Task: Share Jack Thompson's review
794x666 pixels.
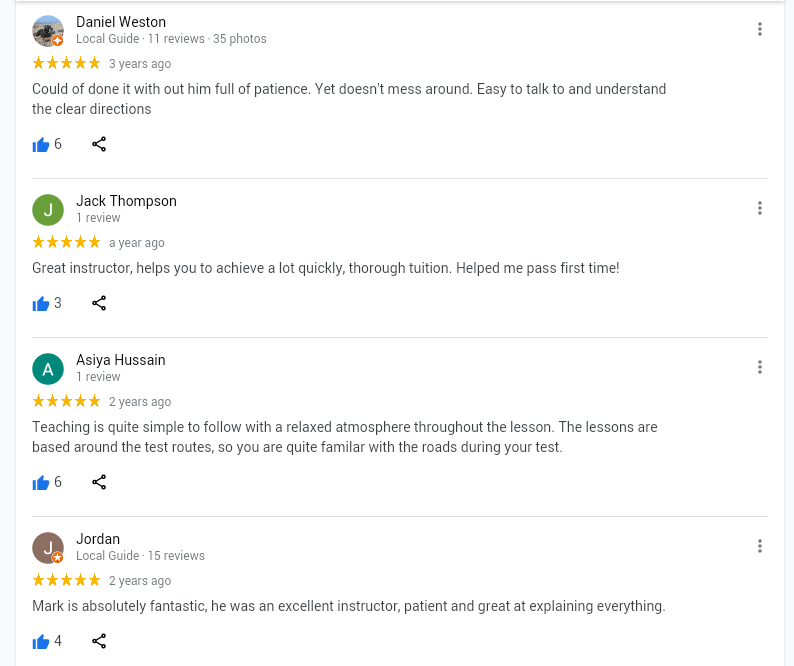Action: 99,304
